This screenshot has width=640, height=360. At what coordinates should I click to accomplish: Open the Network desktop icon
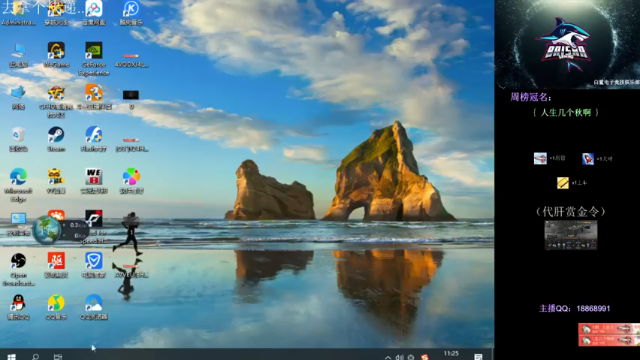tap(18, 97)
